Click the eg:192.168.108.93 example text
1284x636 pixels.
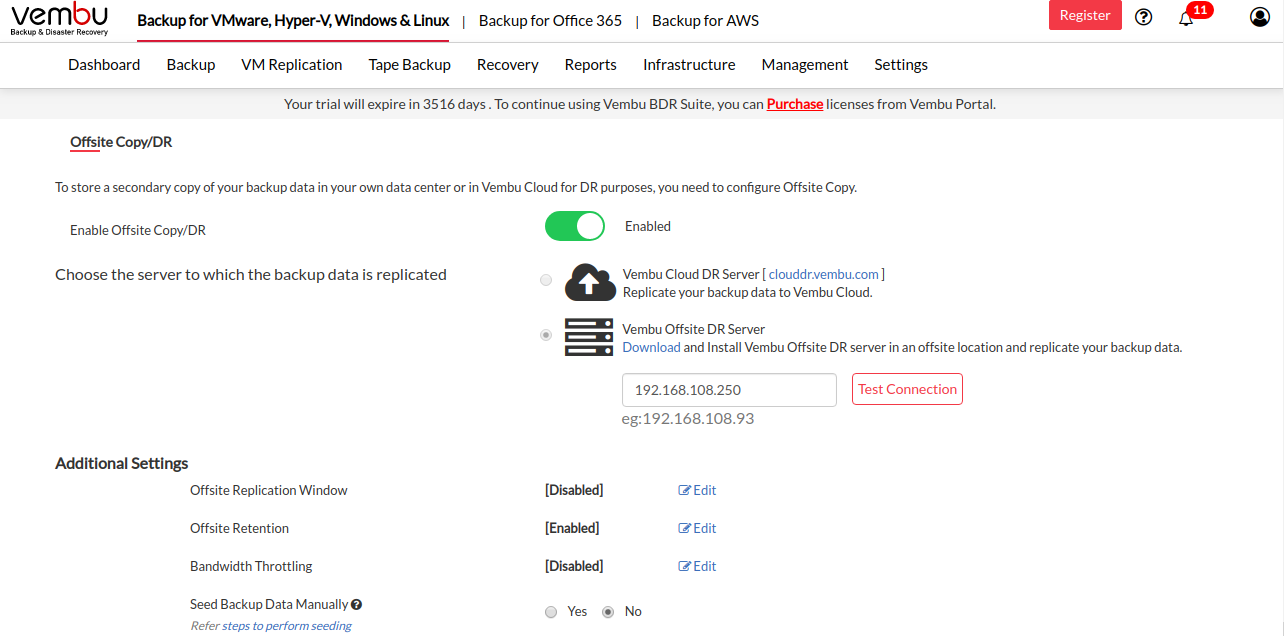(x=688, y=419)
